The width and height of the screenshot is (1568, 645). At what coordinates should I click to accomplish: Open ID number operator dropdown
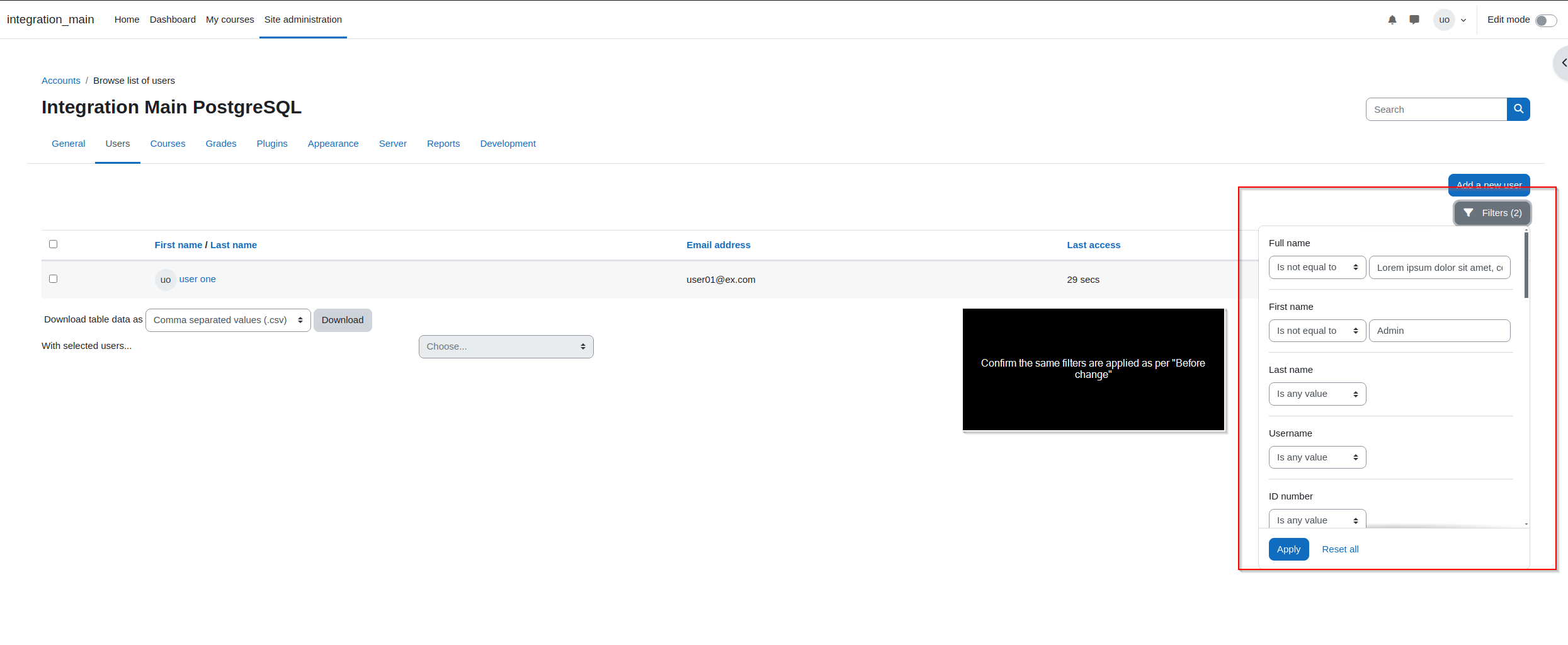pos(1317,519)
